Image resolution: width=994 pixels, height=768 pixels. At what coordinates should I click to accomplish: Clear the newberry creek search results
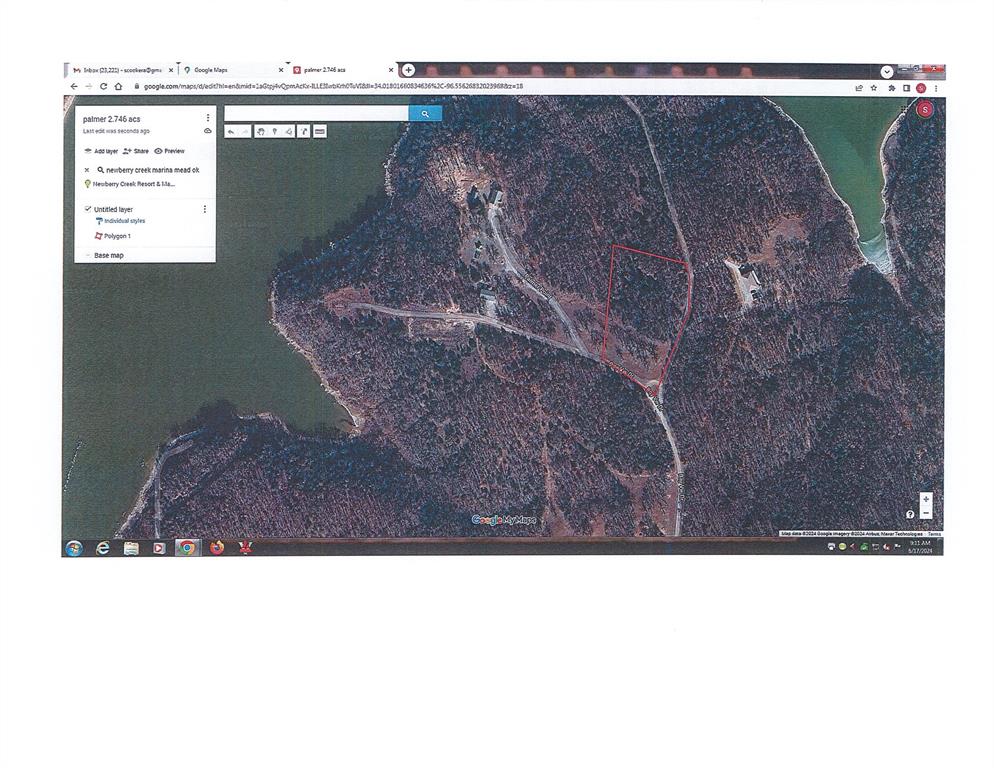(x=87, y=170)
